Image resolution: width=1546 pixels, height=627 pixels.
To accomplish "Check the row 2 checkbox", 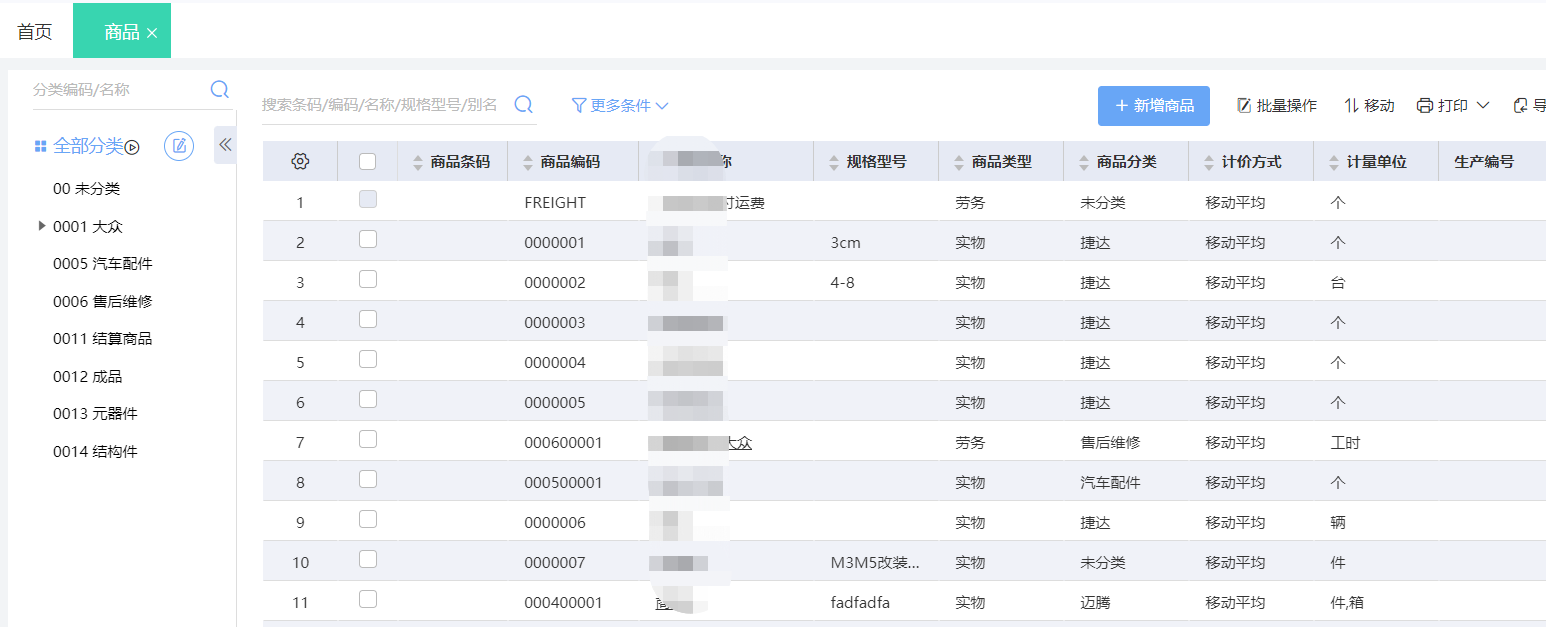I will (x=368, y=239).
